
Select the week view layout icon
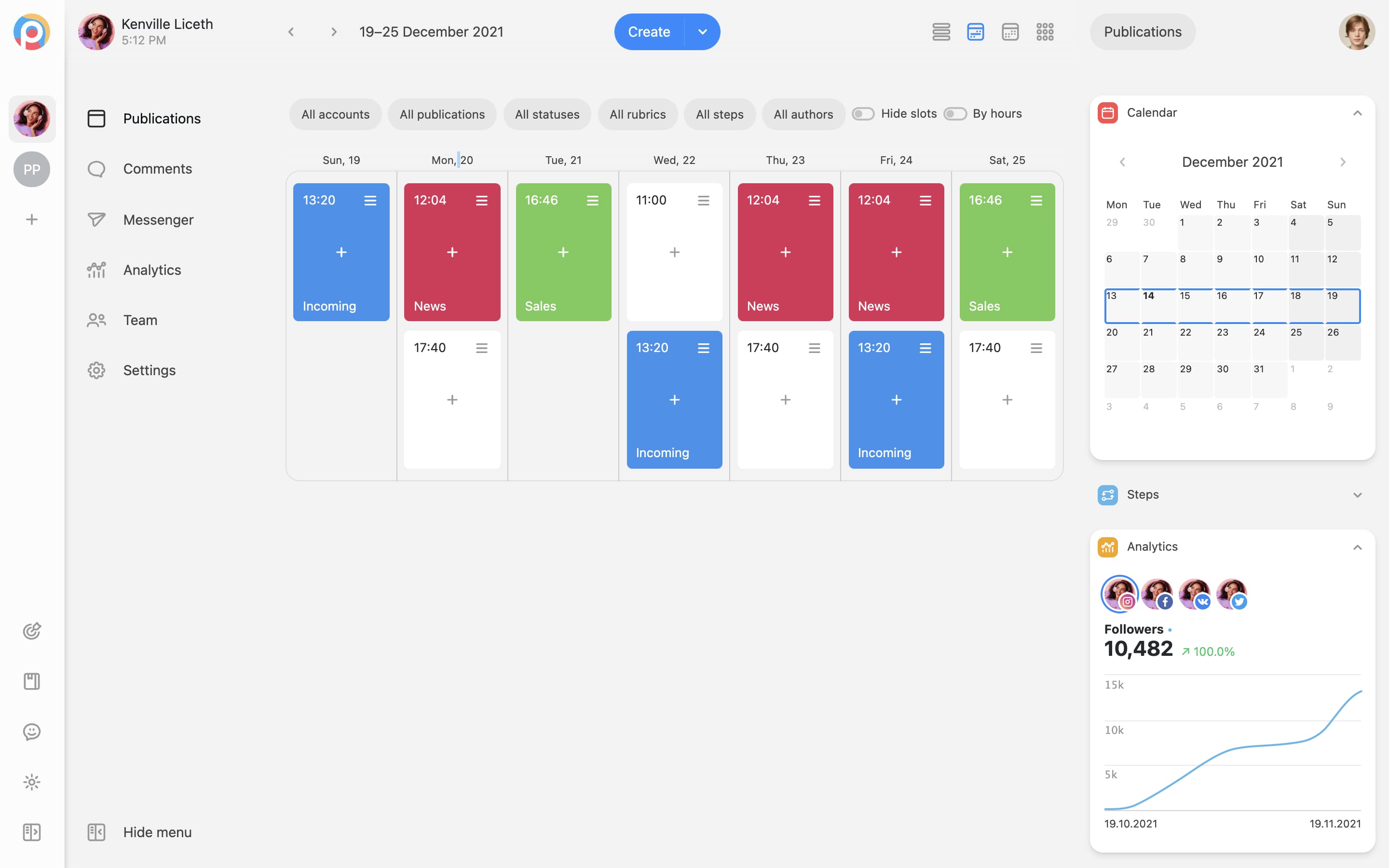point(976,31)
